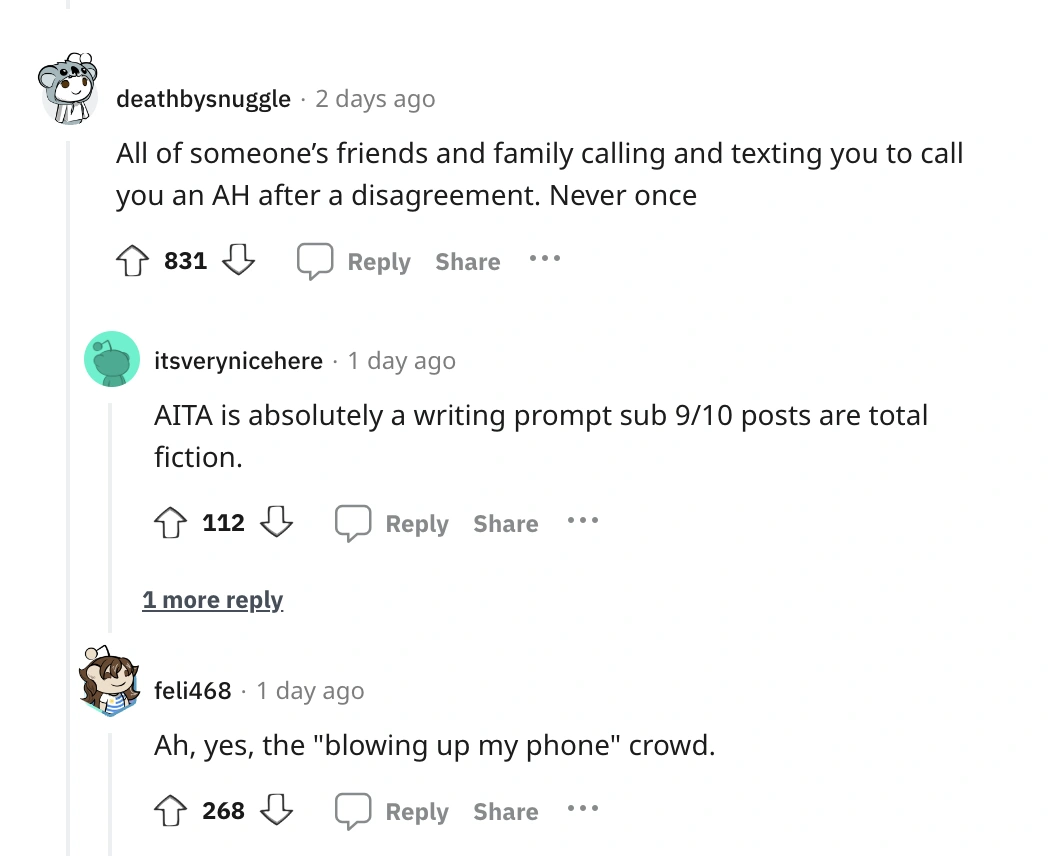
Task: Reply to itsverynicehere's comment
Action: tap(416, 524)
